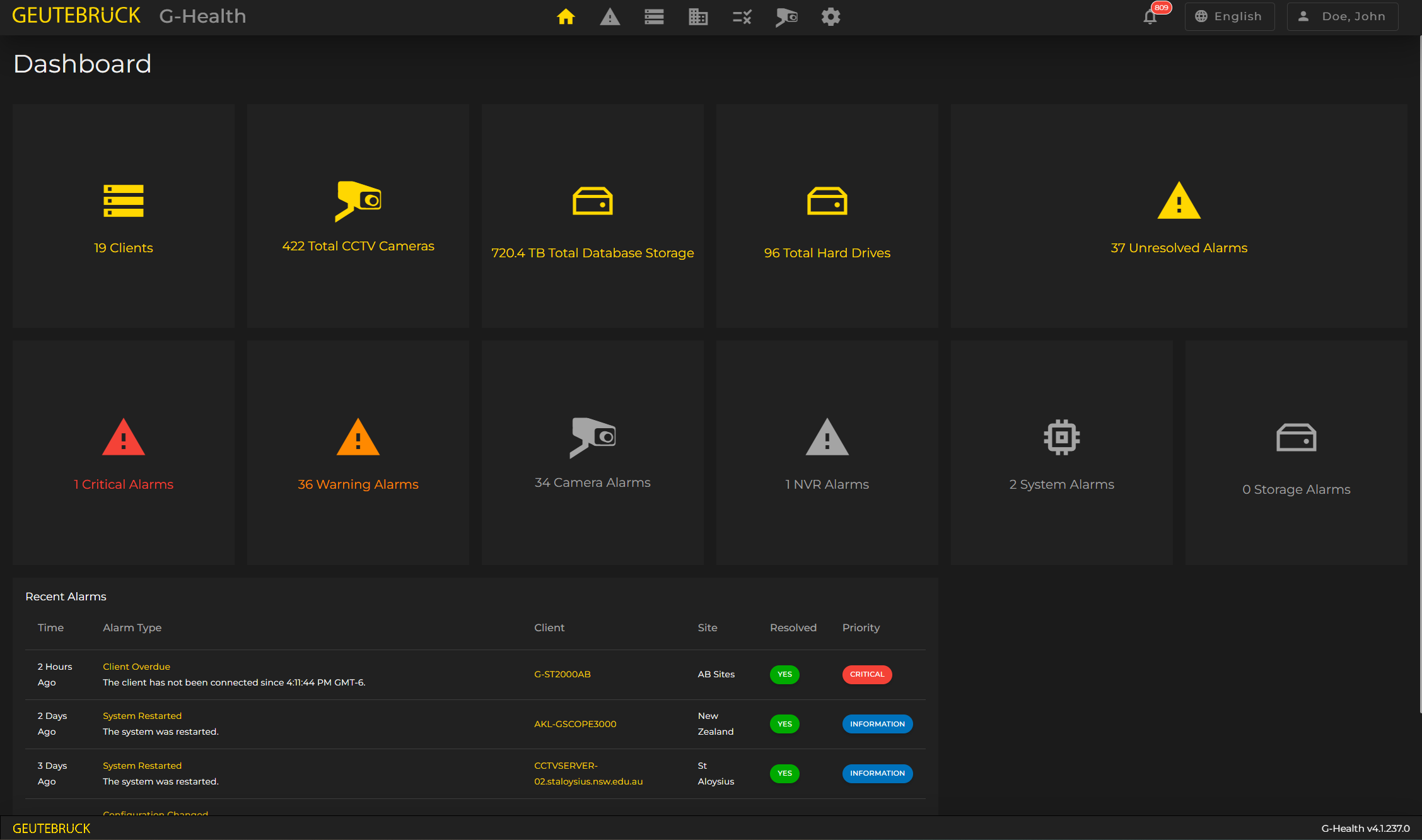Open the 37 Unresolved Alarms tile
The height and width of the screenshot is (840, 1422).
[1179, 216]
